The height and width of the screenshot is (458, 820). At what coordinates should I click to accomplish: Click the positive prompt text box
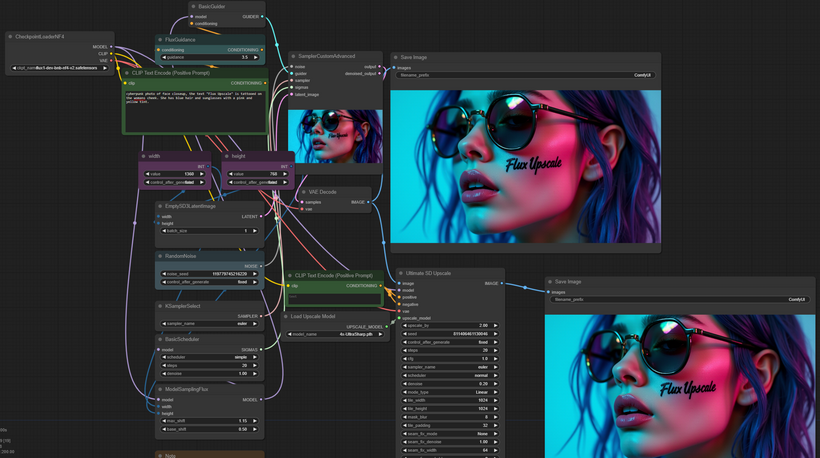(x=195, y=110)
